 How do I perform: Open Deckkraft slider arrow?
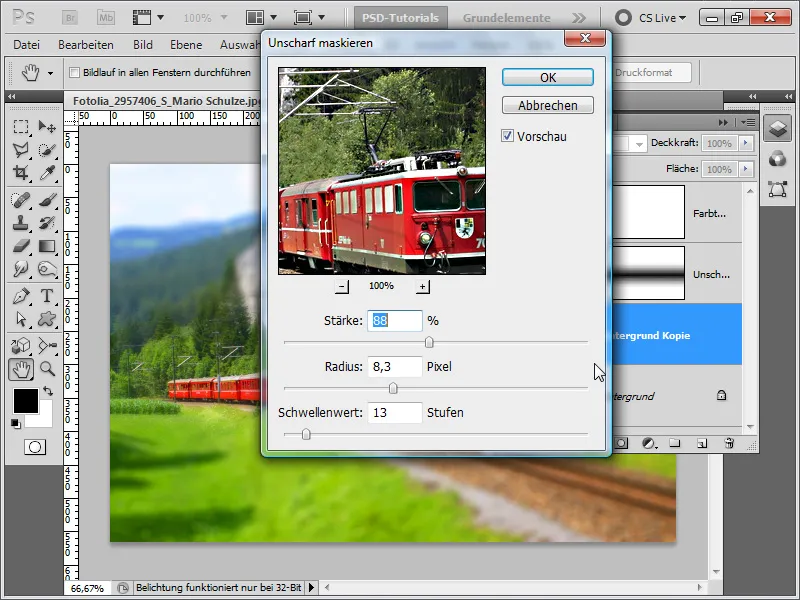tap(746, 143)
